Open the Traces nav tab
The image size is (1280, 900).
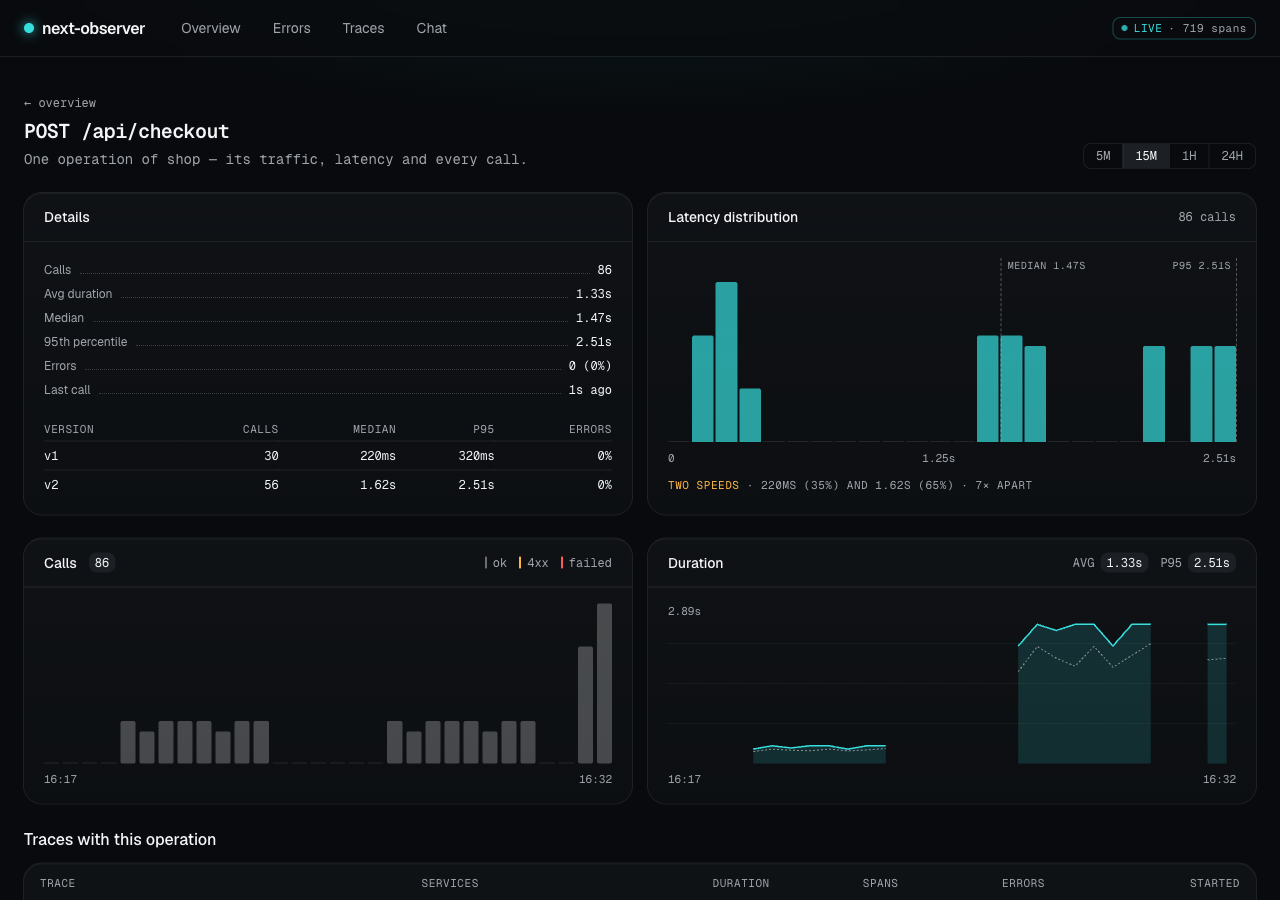point(363,28)
